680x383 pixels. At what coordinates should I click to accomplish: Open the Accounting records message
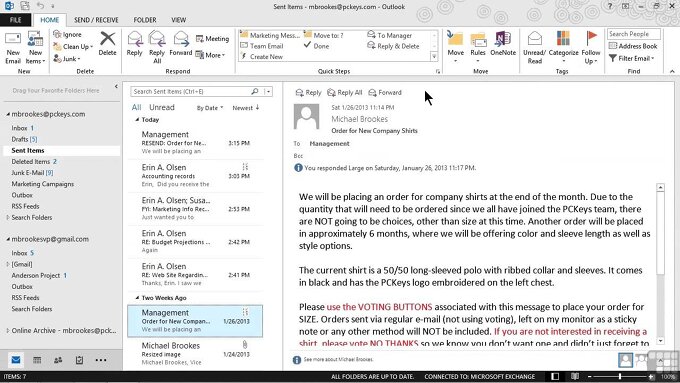(195, 176)
